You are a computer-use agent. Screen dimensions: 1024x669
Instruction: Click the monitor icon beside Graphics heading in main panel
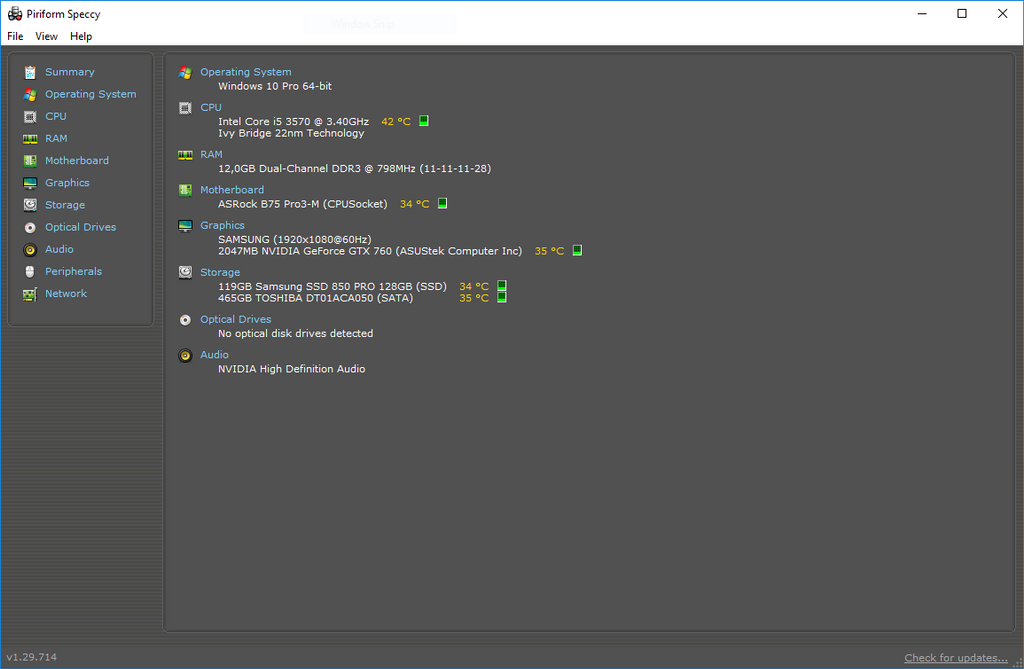click(185, 225)
